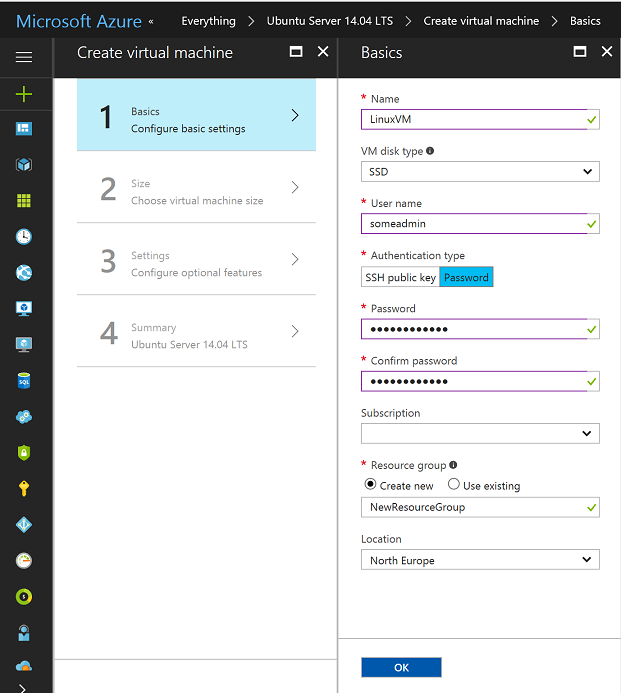Open Subscriptions yellow key icon

click(x=24, y=489)
